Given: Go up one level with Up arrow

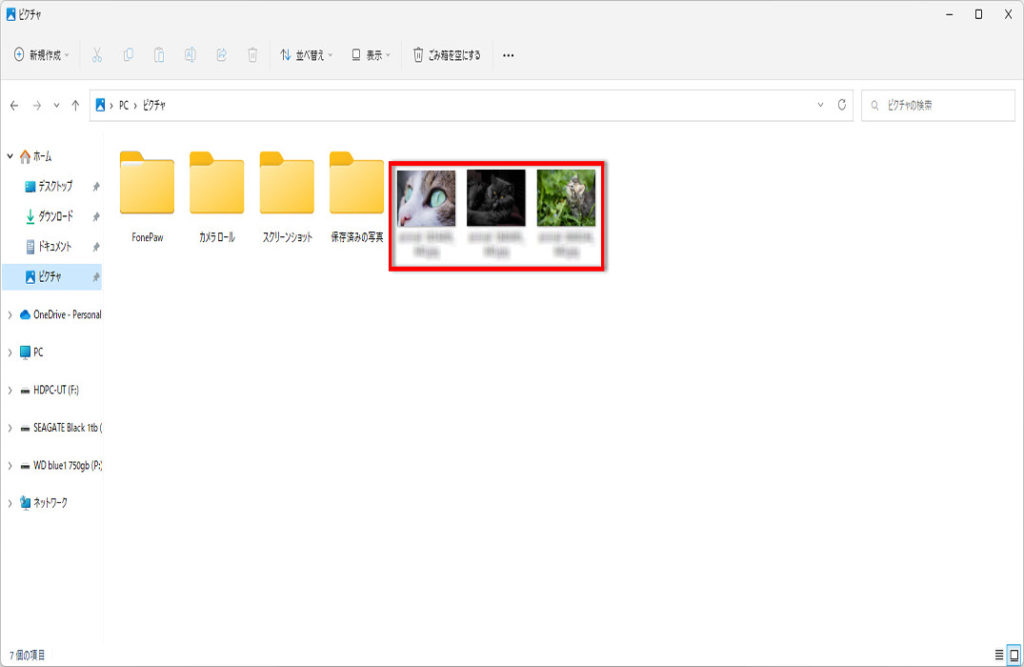Looking at the screenshot, I should (75, 105).
